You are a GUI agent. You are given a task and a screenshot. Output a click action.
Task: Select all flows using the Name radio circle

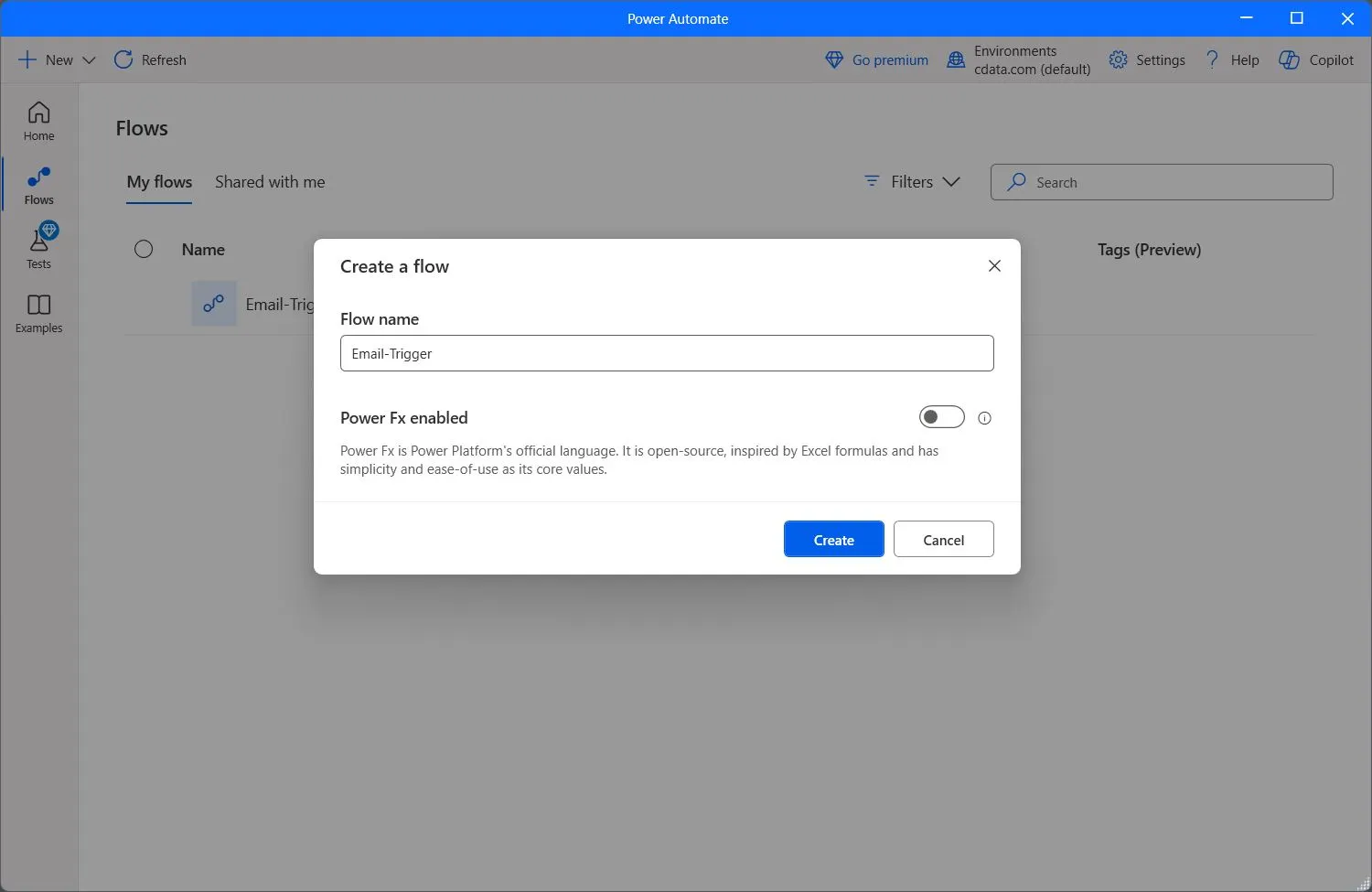coord(144,250)
